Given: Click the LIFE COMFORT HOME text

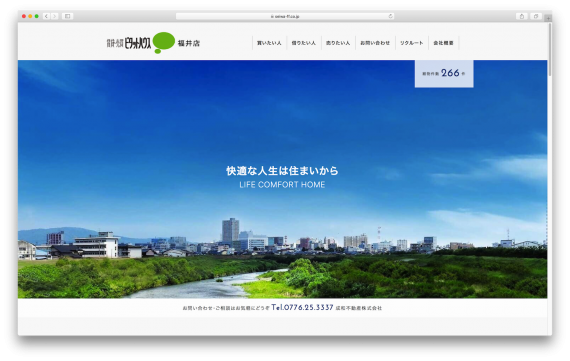Looking at the screenshot, I should tap(282, 185).
